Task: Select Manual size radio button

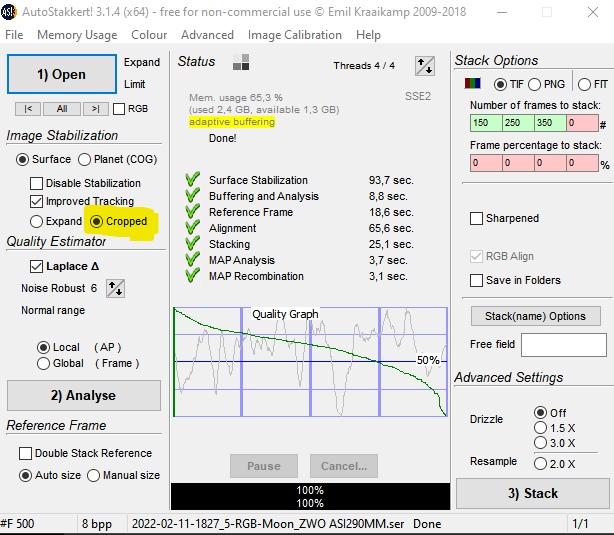Action: (94, 475)
